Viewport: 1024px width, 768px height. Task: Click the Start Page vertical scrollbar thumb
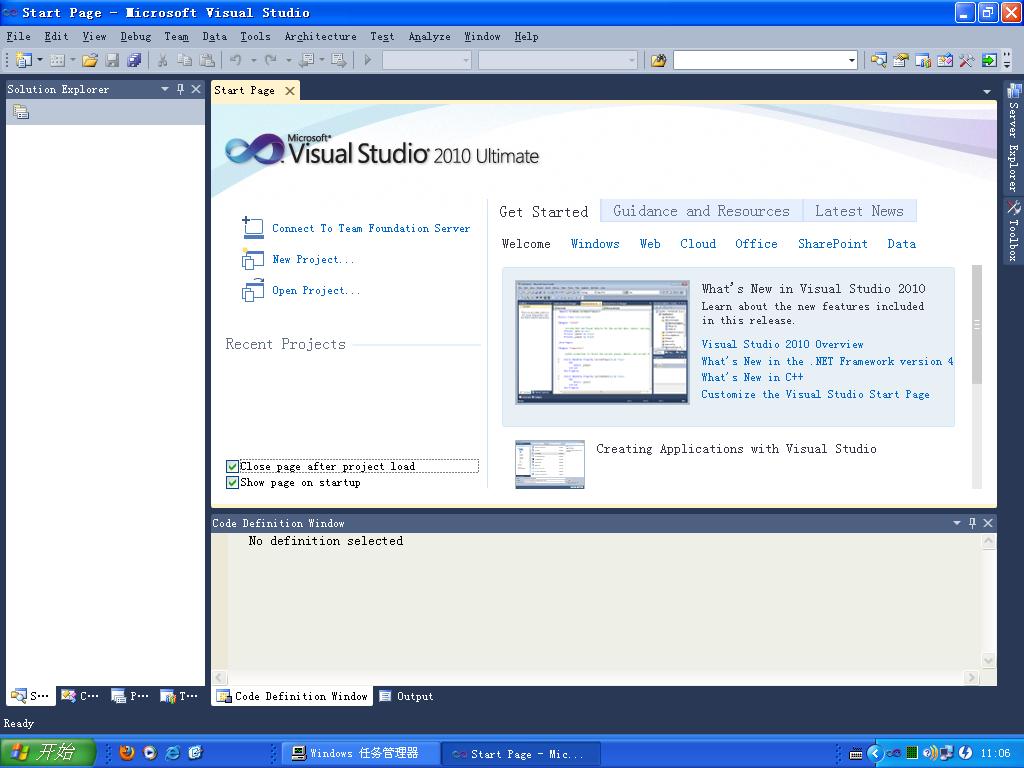click(x=977, y=325)
